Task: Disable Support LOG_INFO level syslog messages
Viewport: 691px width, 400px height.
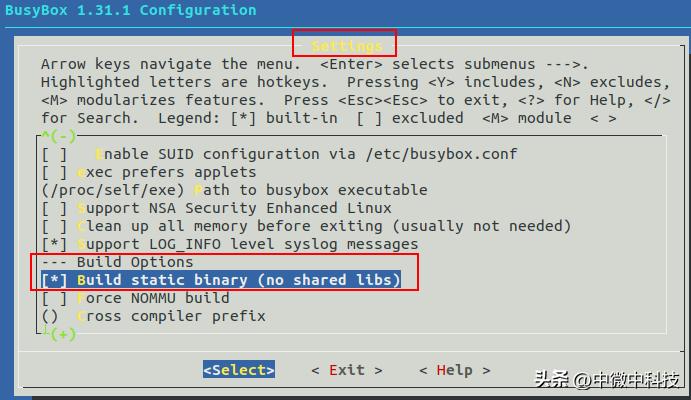Action: click(230, 244)
